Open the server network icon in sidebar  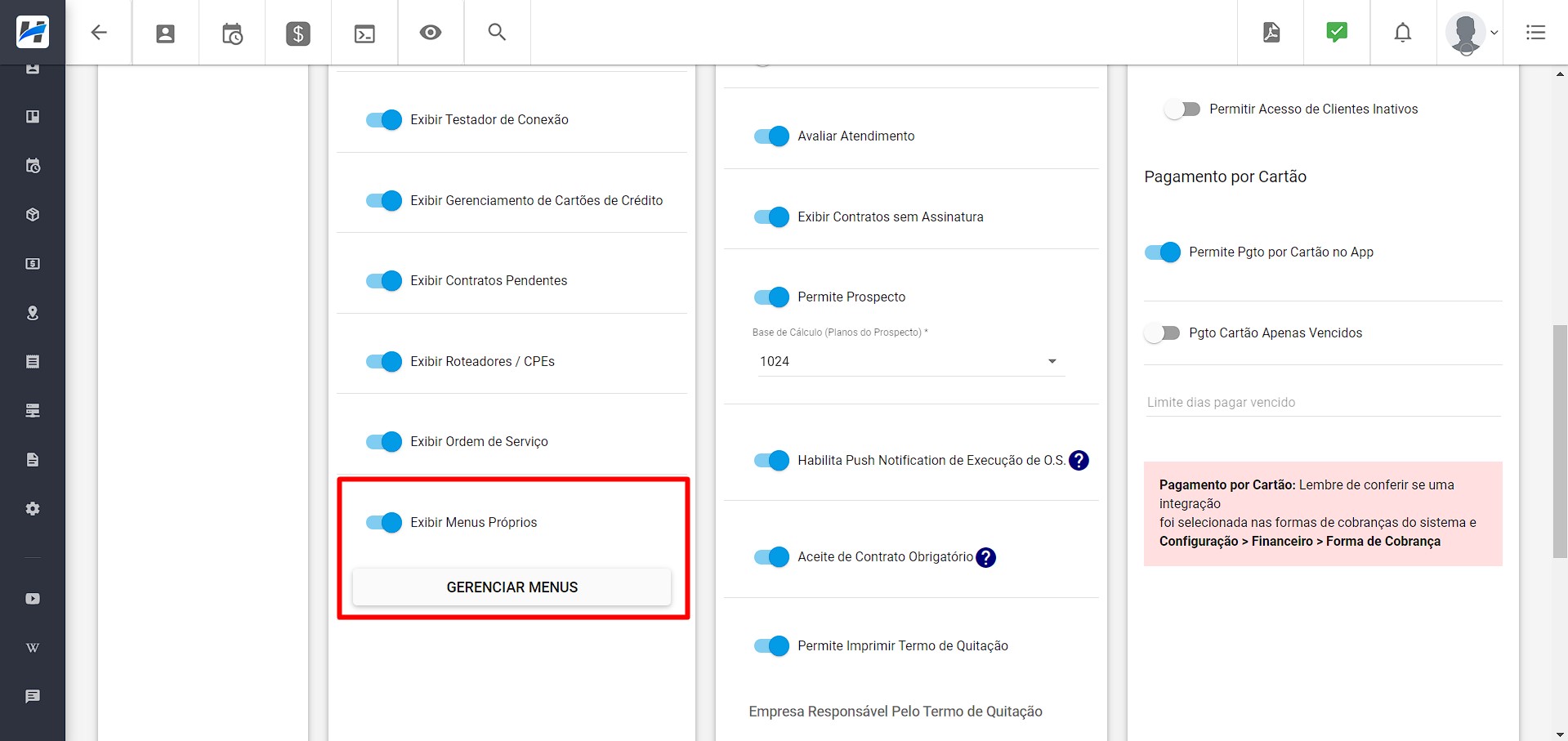33,411
